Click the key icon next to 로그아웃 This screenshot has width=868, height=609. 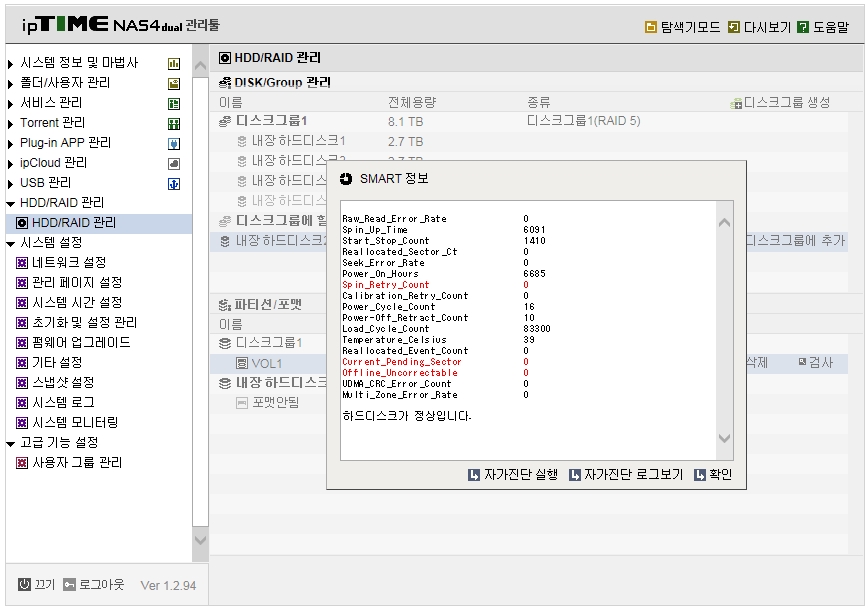[69, 585]
